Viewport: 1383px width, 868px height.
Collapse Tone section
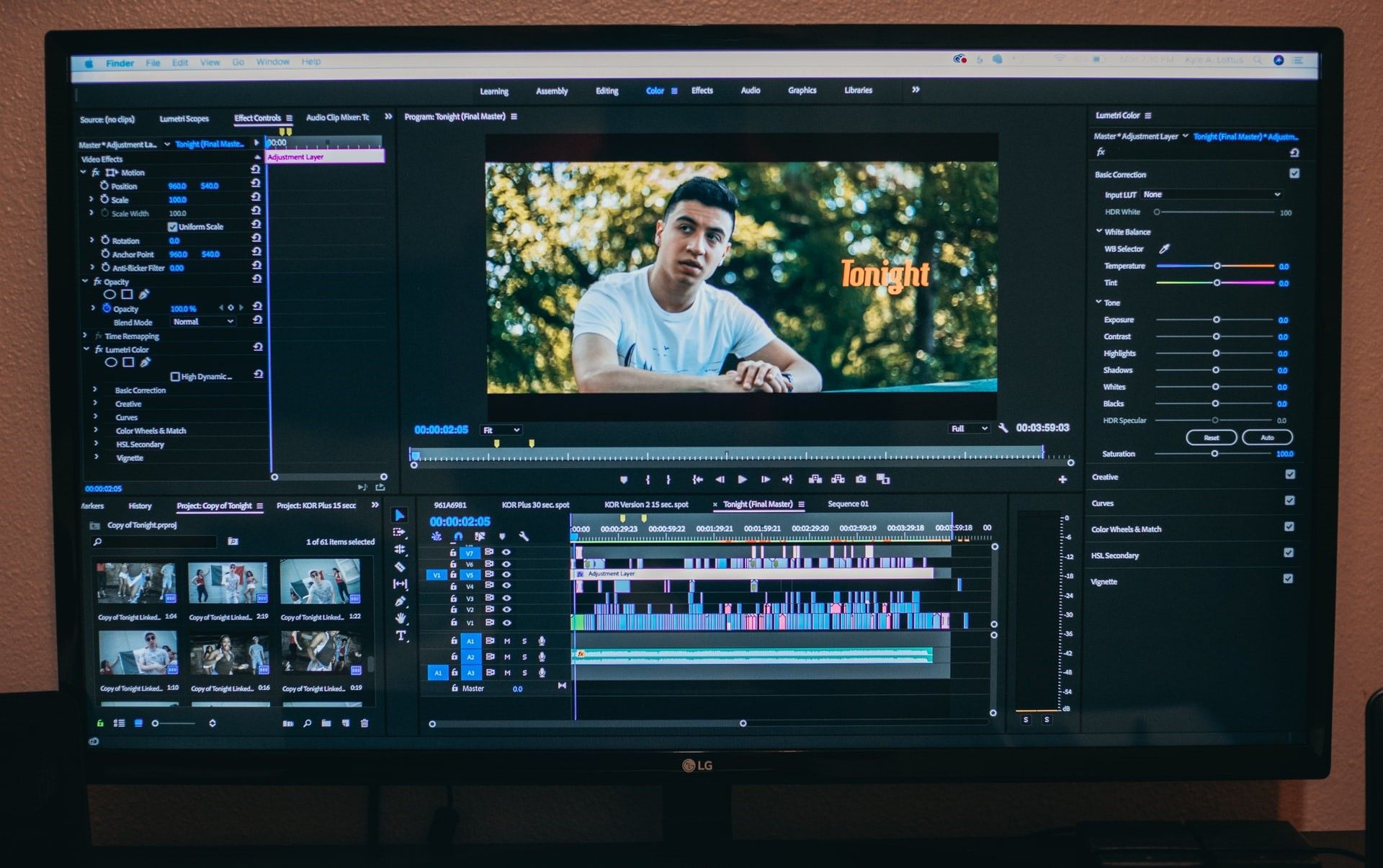click(x=1098, y=302)
